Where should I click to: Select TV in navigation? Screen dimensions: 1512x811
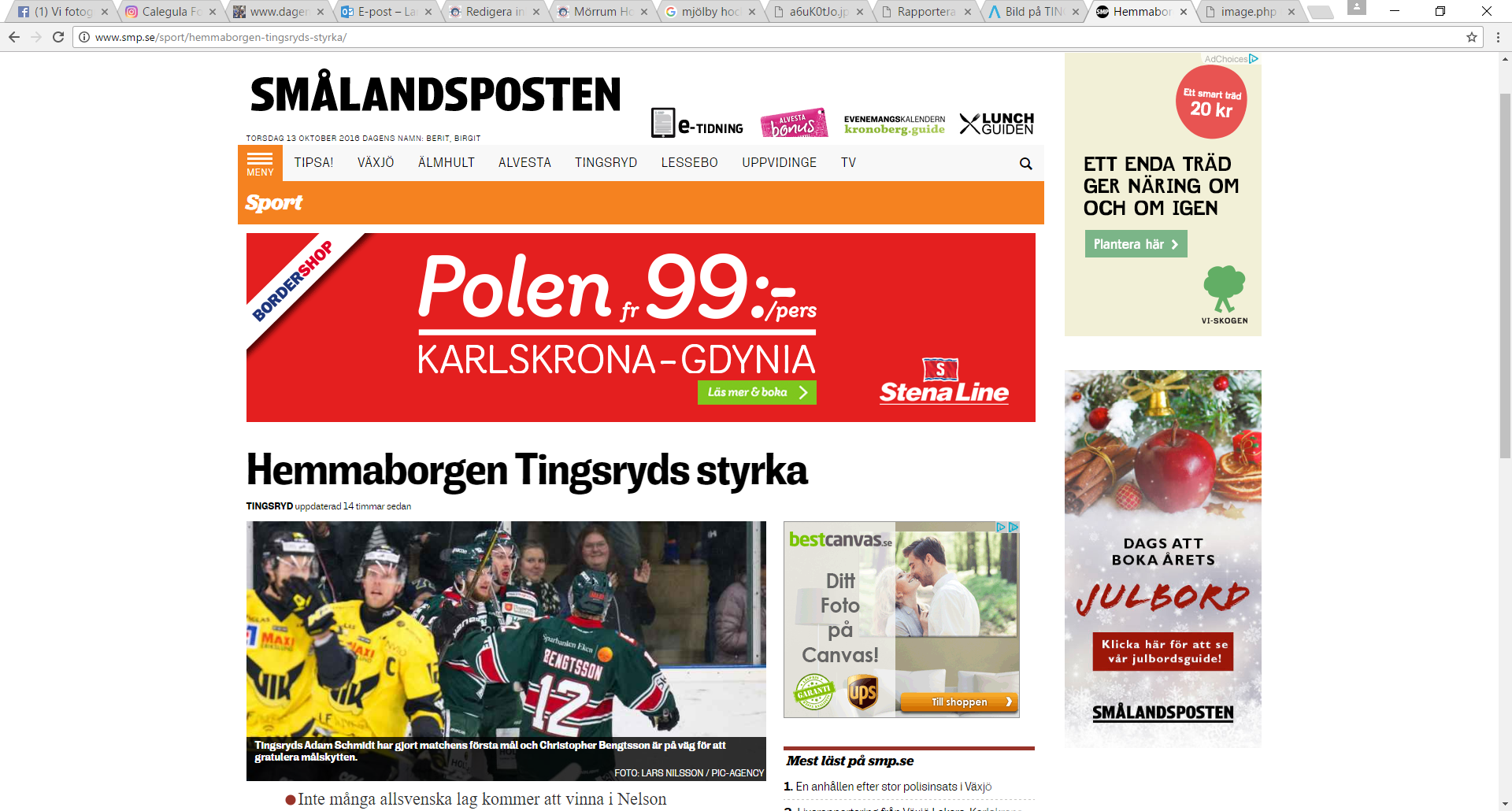point(848,163)
